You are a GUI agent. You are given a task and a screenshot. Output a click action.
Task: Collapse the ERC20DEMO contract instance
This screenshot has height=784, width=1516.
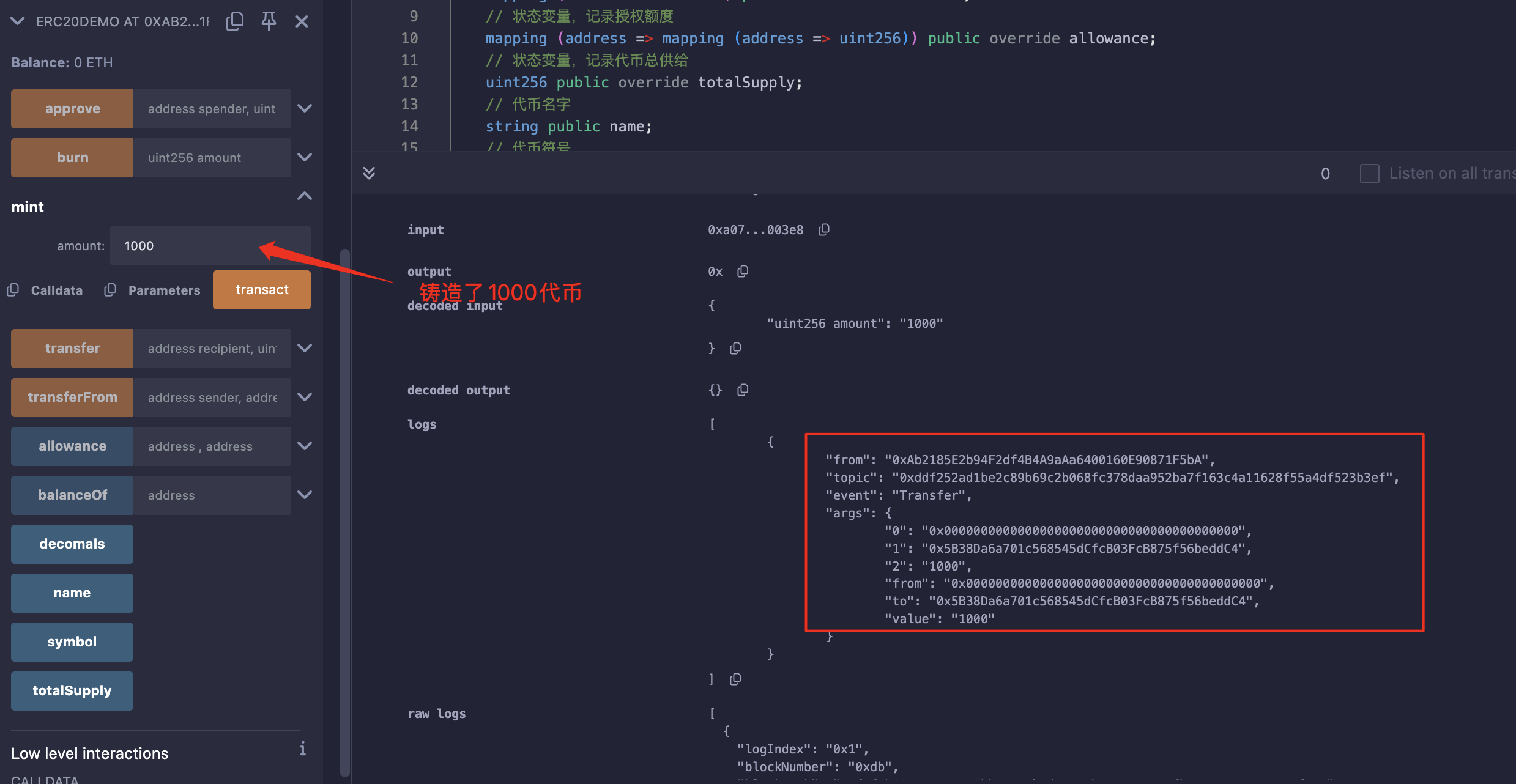(x=18, y=21)
